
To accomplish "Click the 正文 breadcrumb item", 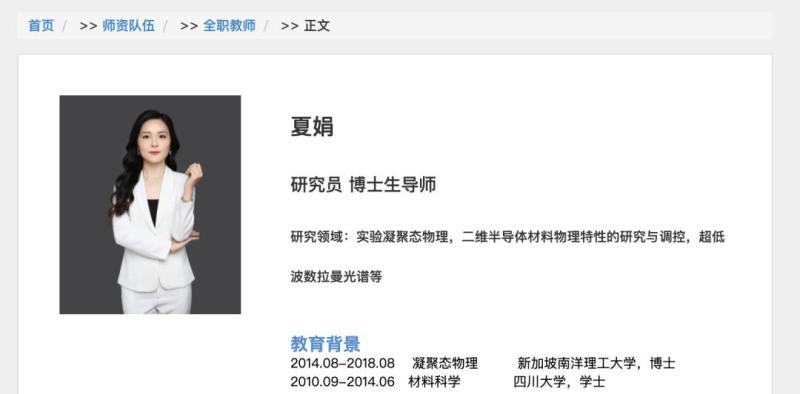I will point(317,26).
